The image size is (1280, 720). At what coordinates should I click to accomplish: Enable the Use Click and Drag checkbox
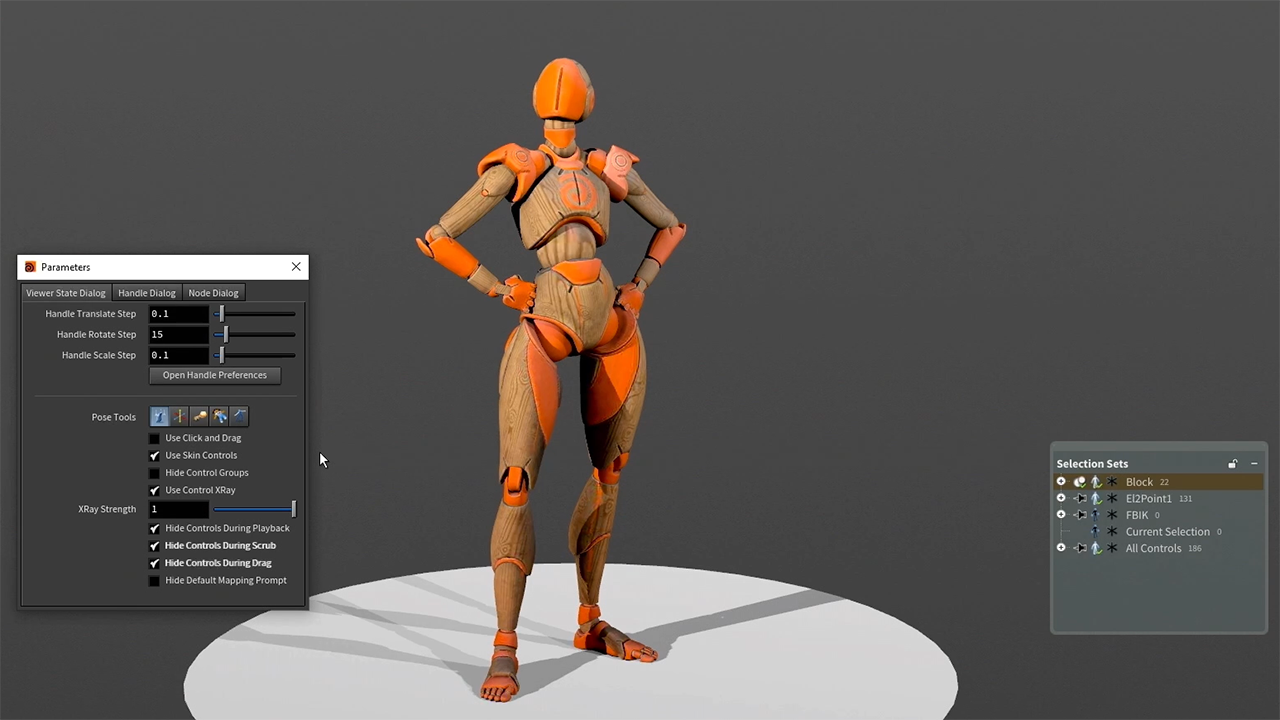tap(154, 438)
